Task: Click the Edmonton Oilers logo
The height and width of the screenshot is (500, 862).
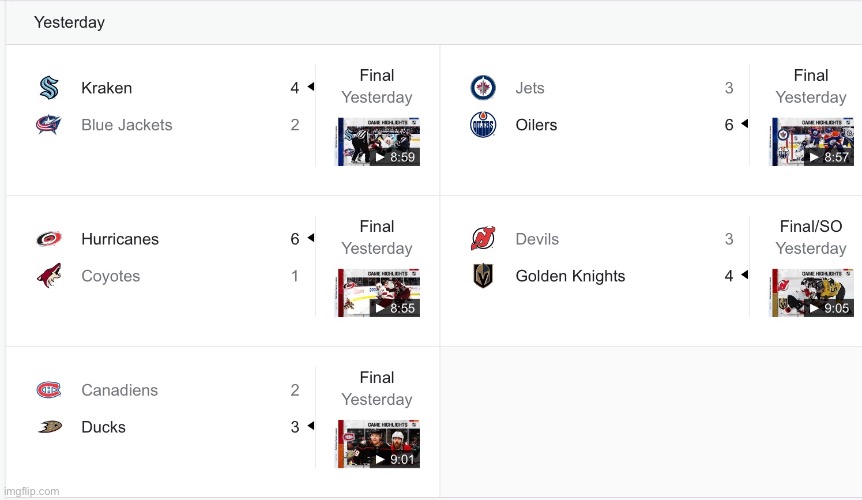Action: tap(483, 125)
